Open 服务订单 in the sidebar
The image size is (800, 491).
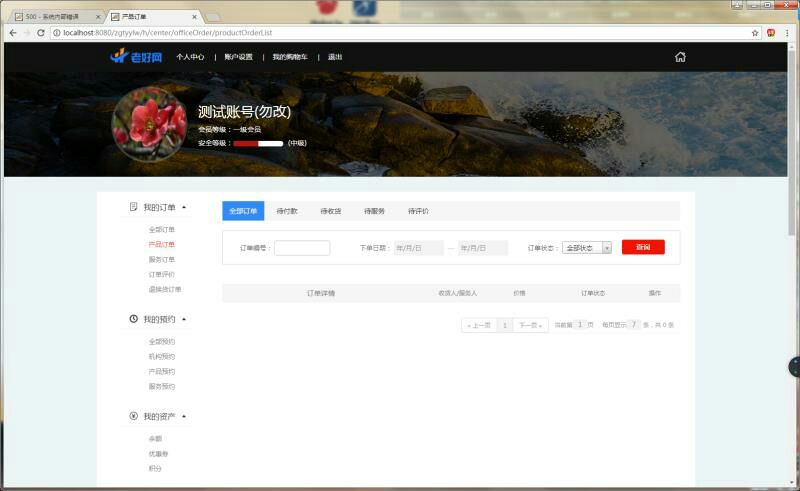point(162,259)
